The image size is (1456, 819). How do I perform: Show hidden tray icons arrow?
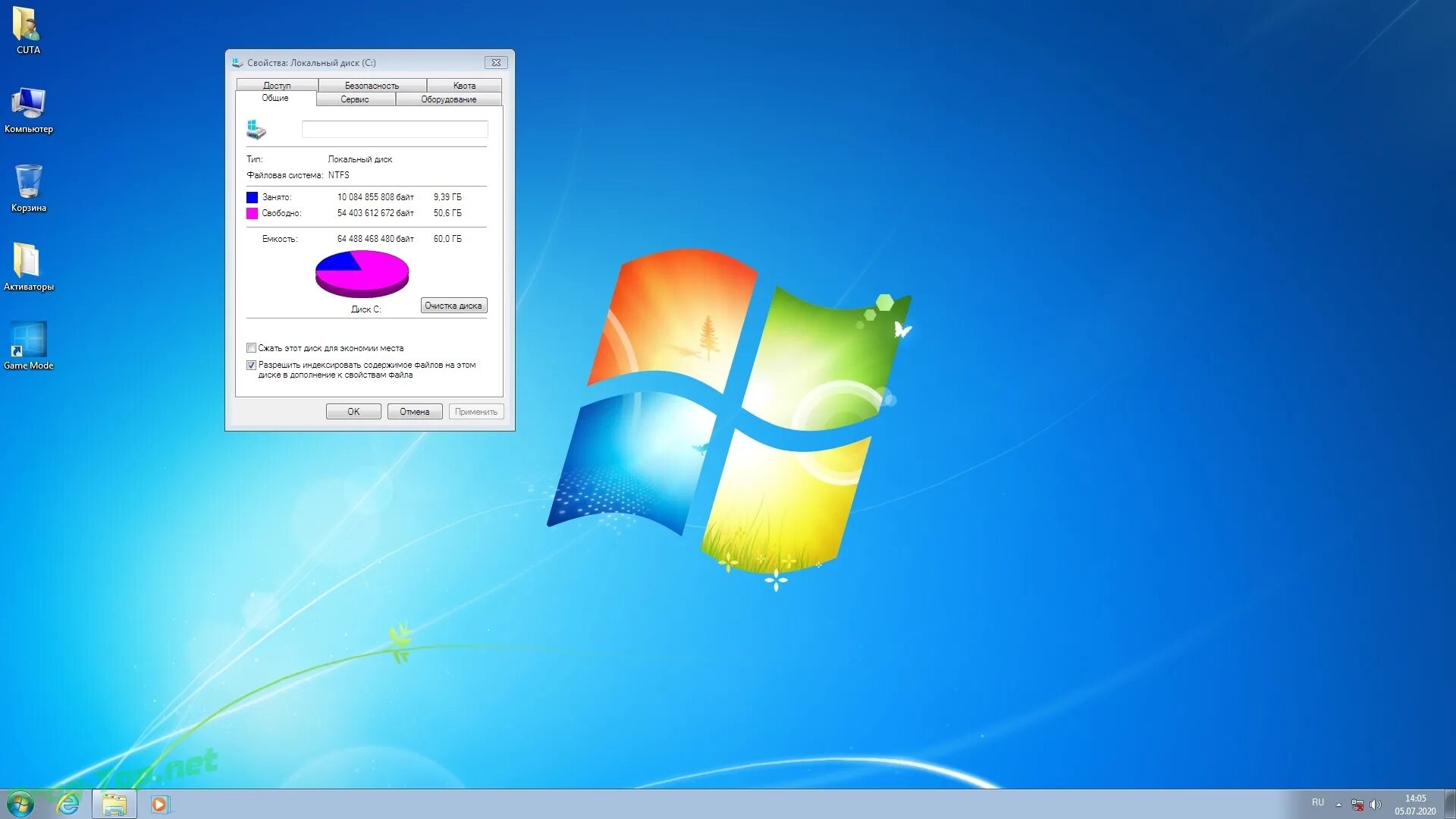[1338, 805]
